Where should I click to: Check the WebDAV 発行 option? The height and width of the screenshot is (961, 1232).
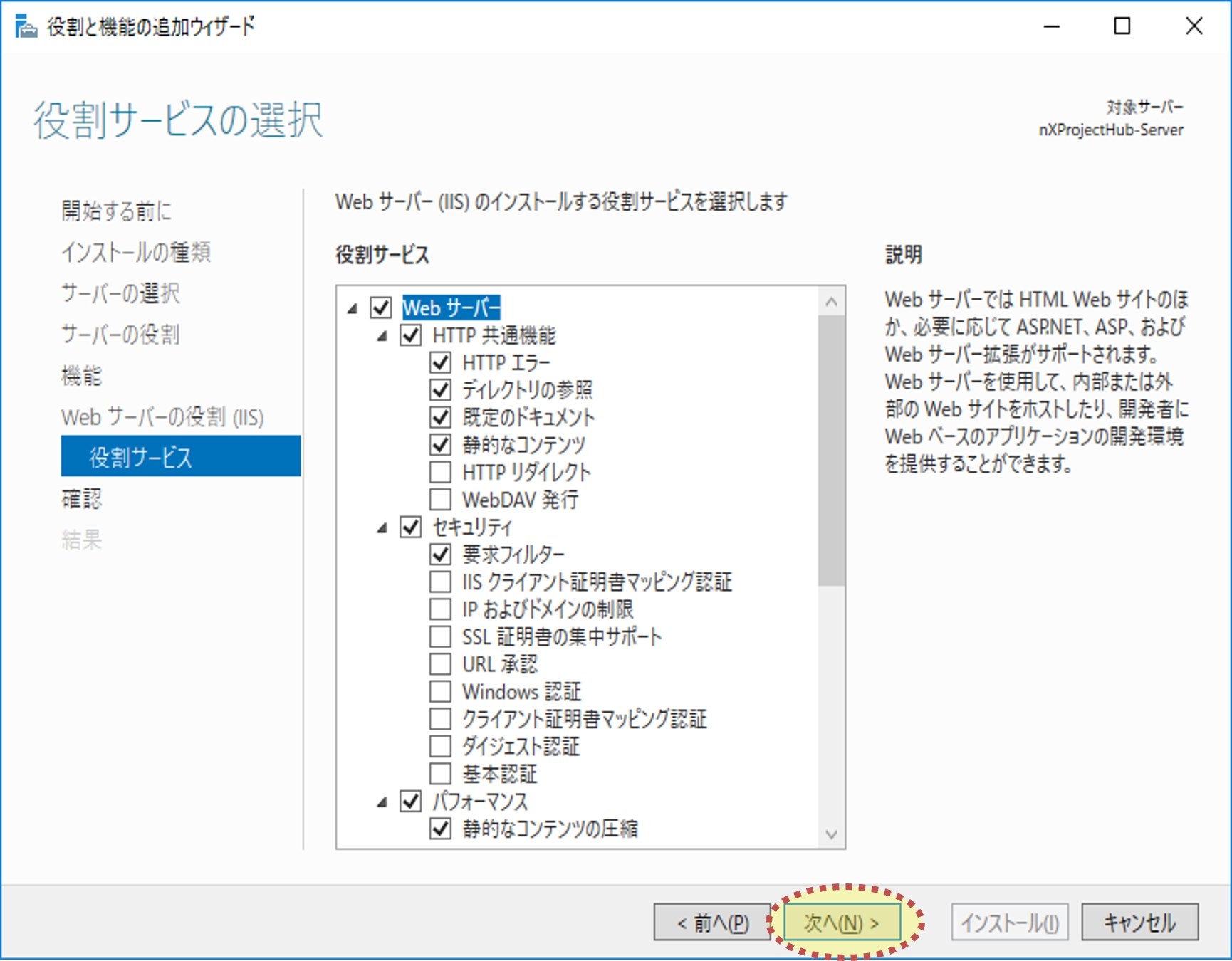pyautogui.click(x=440, y=500)
